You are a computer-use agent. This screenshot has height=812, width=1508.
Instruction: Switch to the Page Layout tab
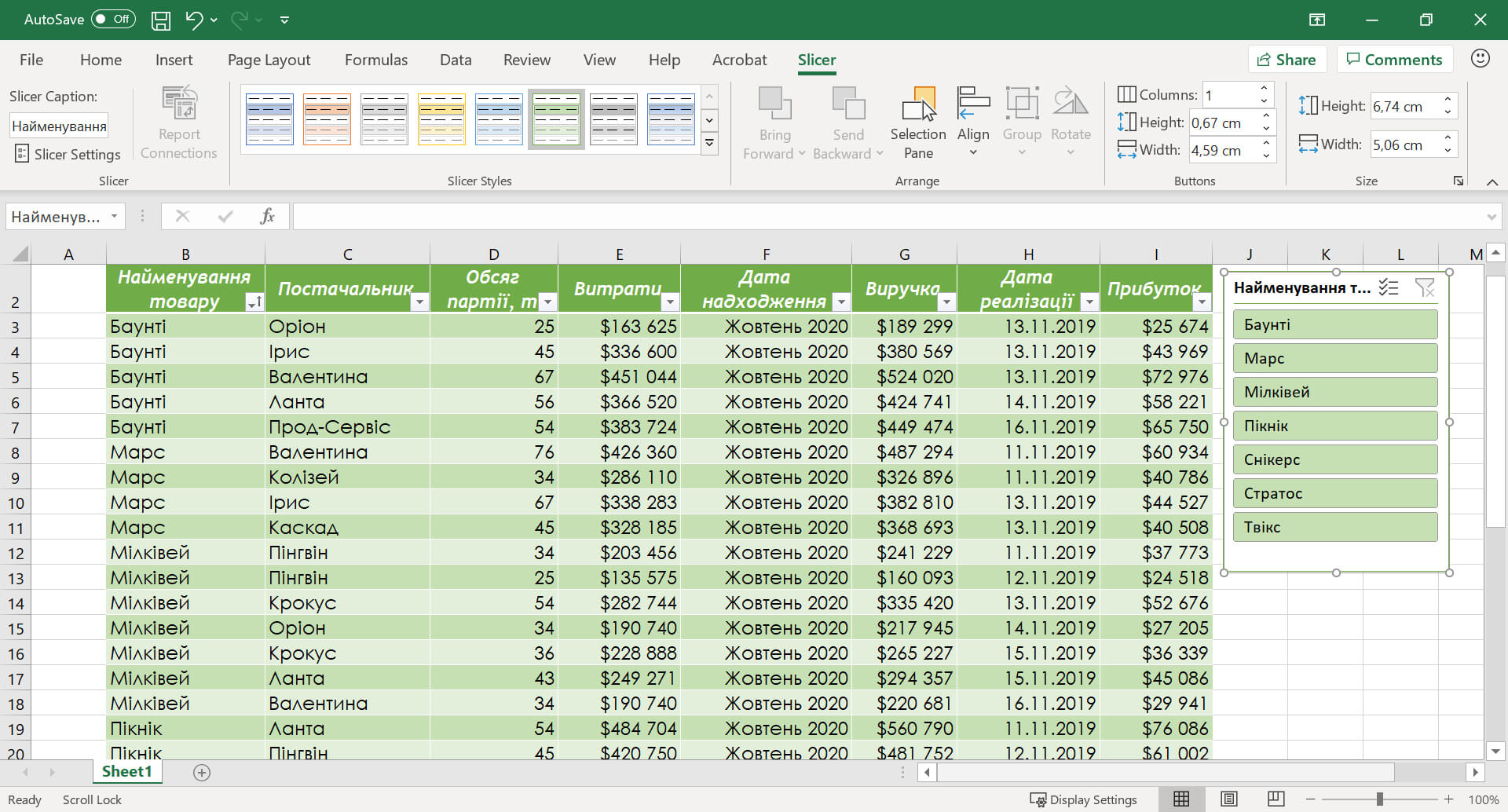[x=269, y=60]
